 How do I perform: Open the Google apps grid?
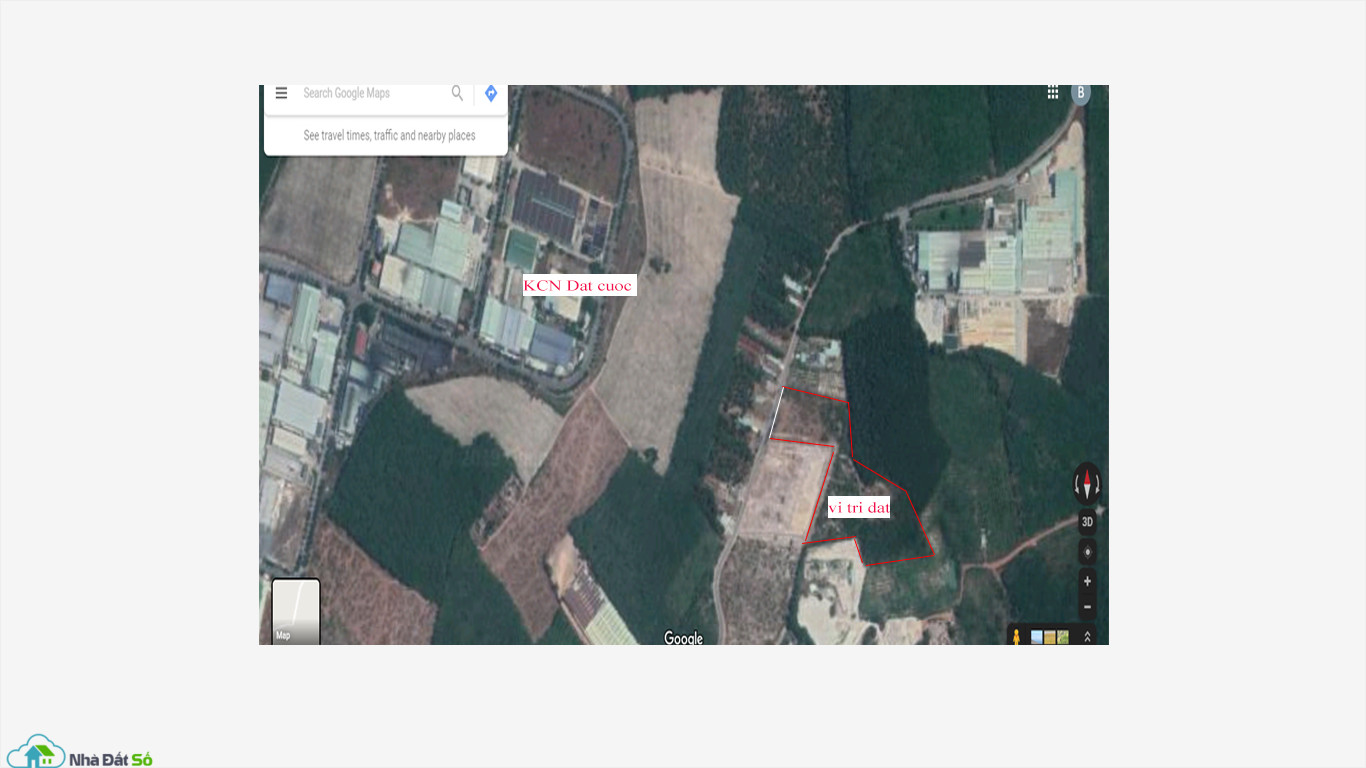pos(1053,92)
